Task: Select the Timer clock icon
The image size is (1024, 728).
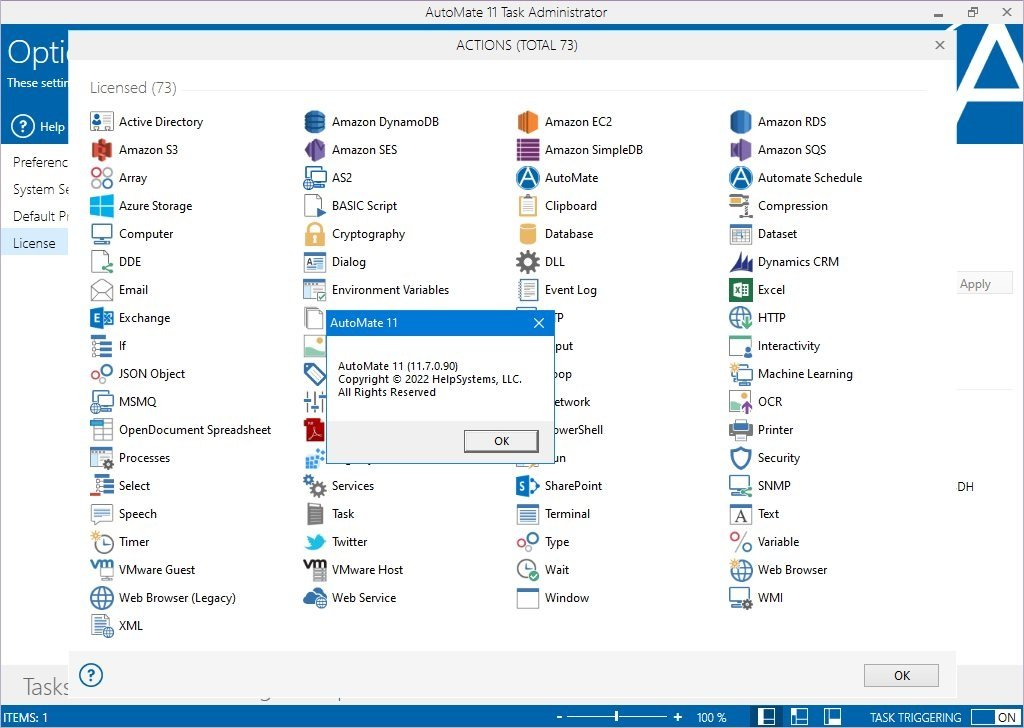Action: click(x=102, y=542)
